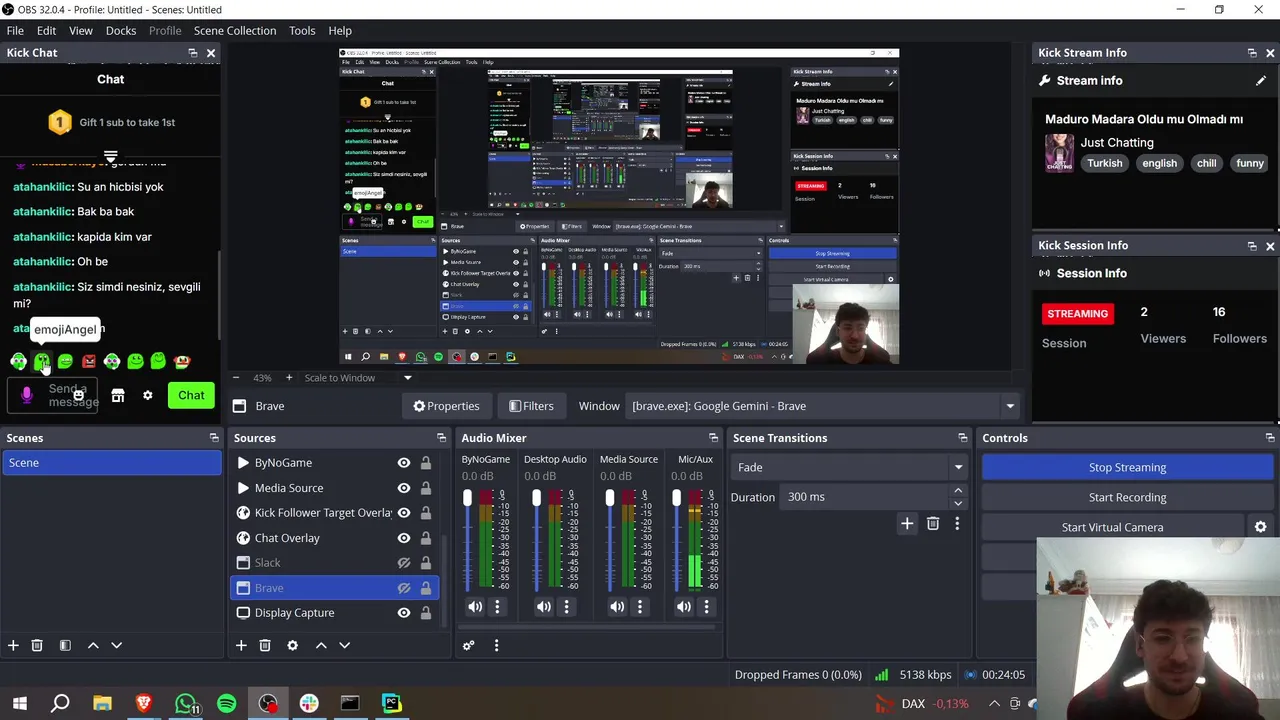
Task: Click Start Virtual Camera button
Action: coord(1112,527)
